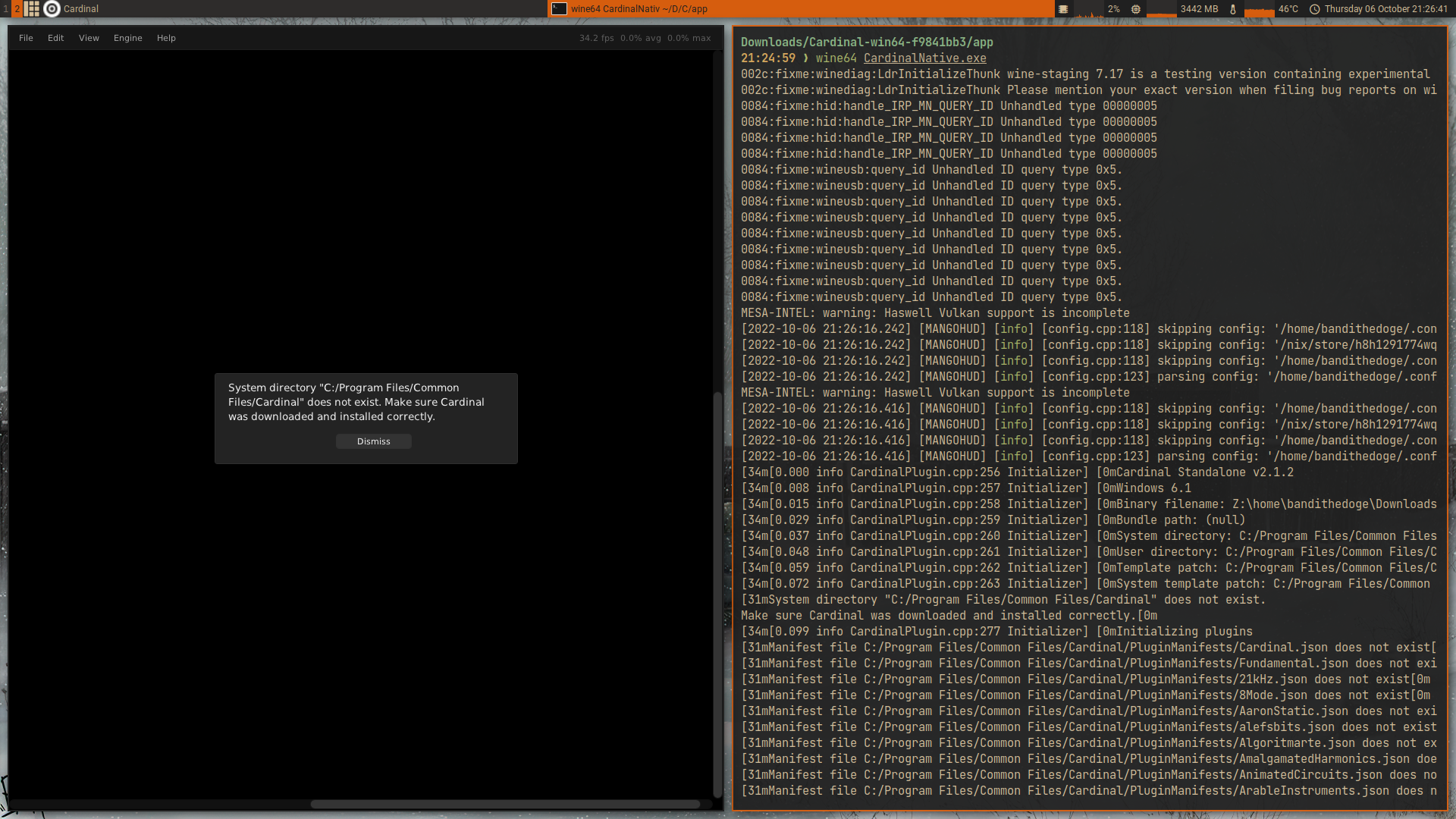The height and width of the screenshot is (819, 1456).
Task: Expand the View menu
Action: click(x=89, y=38)
